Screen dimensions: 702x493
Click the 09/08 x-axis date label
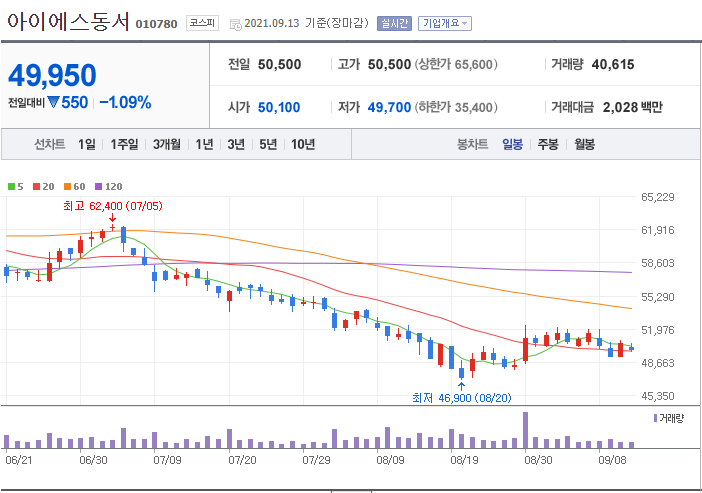[612, 460]
